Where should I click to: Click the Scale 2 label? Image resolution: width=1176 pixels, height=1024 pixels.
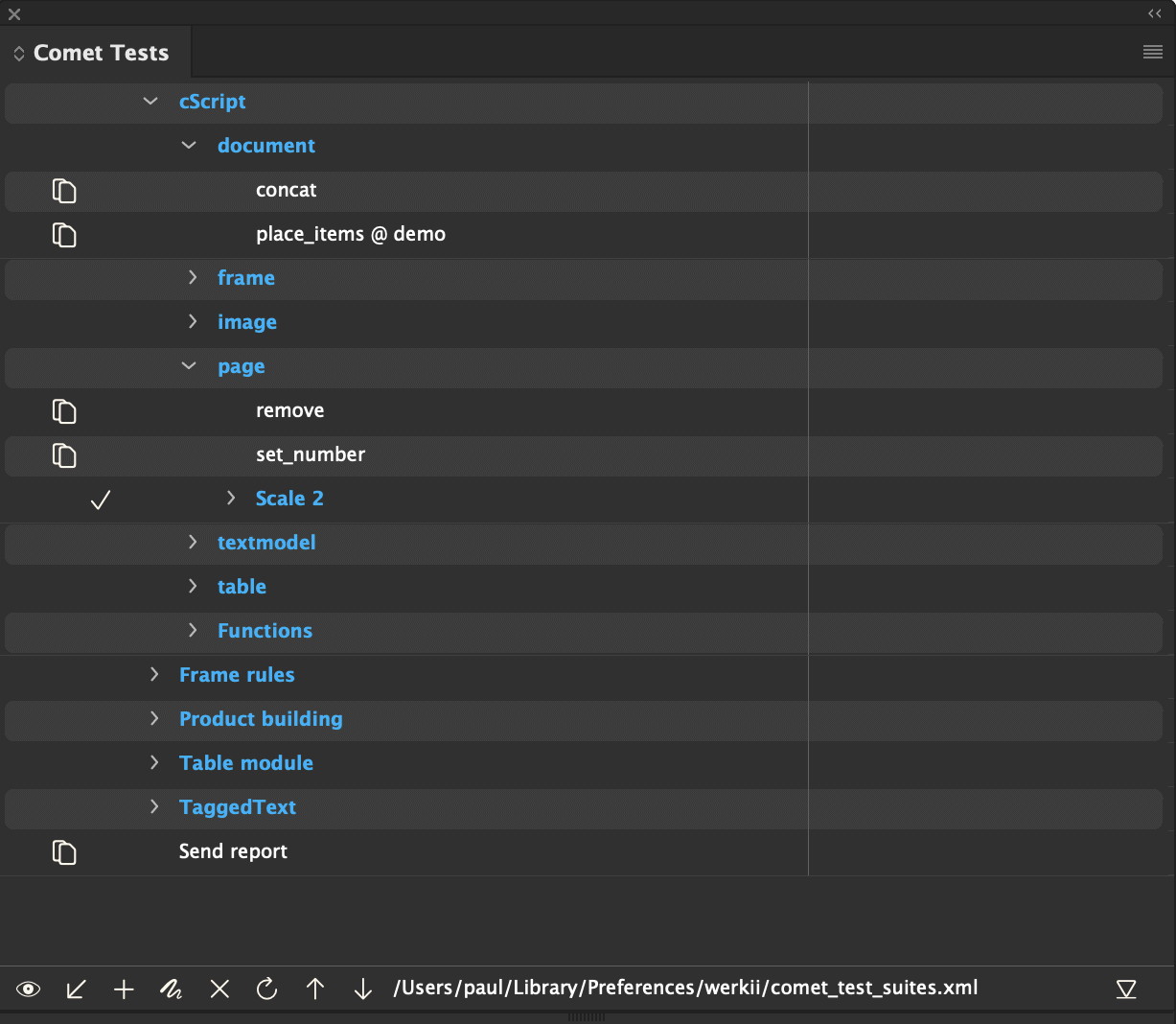coord(289,499)
